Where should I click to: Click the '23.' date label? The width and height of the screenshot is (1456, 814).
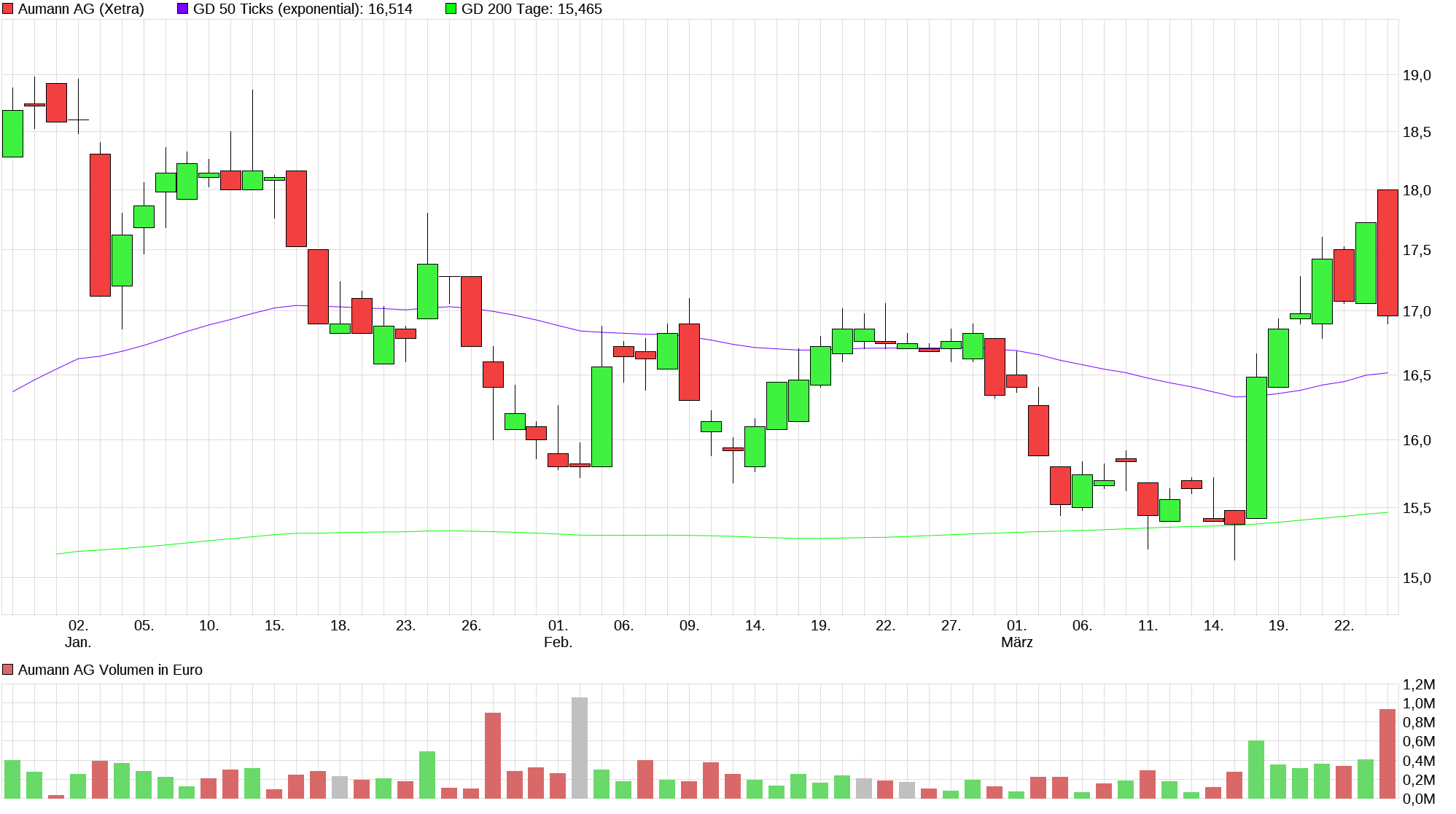[x=405, y=625]
